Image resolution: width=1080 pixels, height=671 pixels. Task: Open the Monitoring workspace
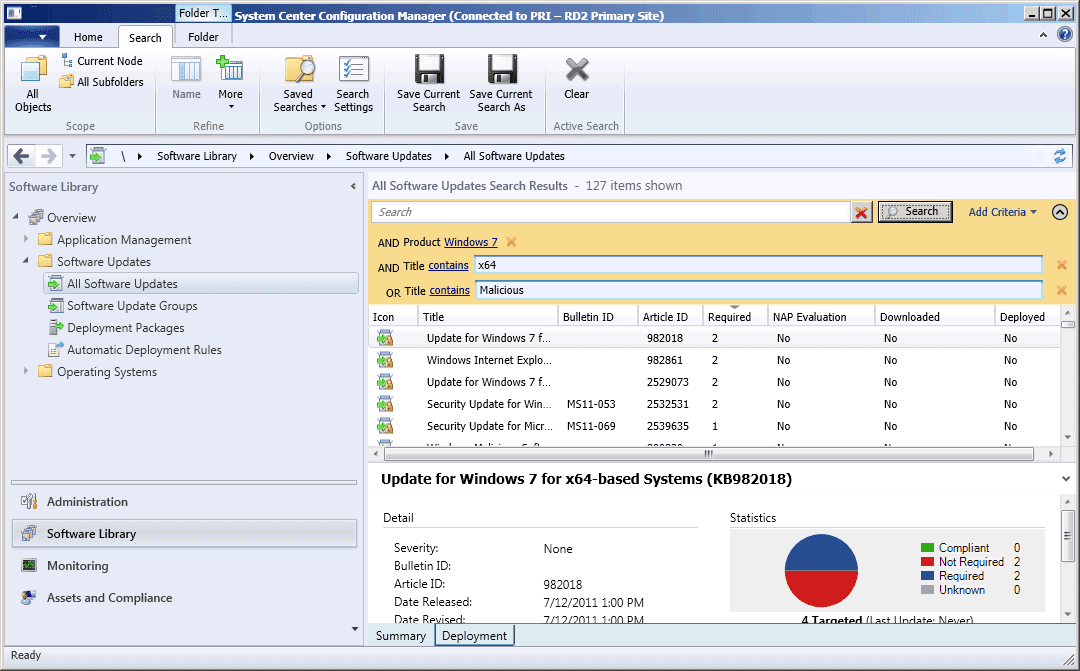point(184,566)
